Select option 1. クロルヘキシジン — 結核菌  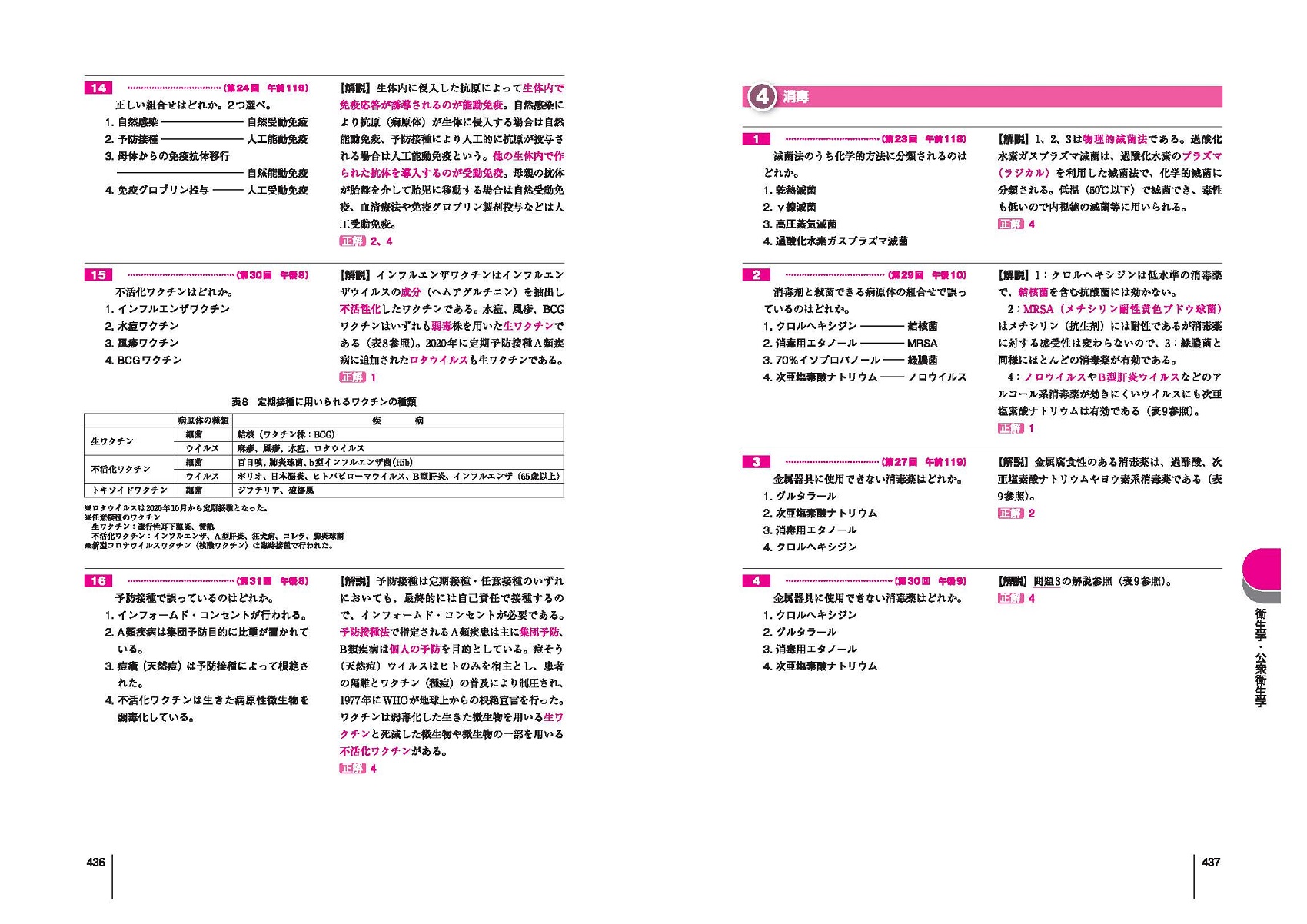pos(850,326)
